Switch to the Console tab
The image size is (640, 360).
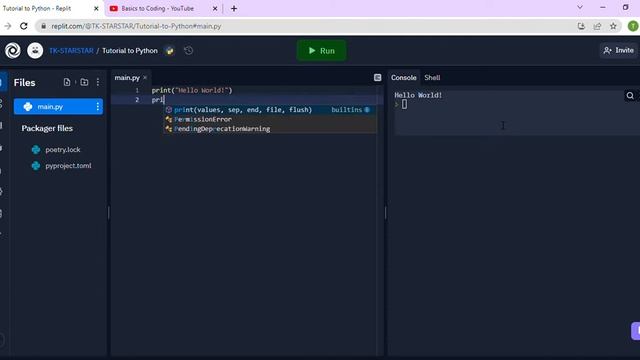coord(404,78)
